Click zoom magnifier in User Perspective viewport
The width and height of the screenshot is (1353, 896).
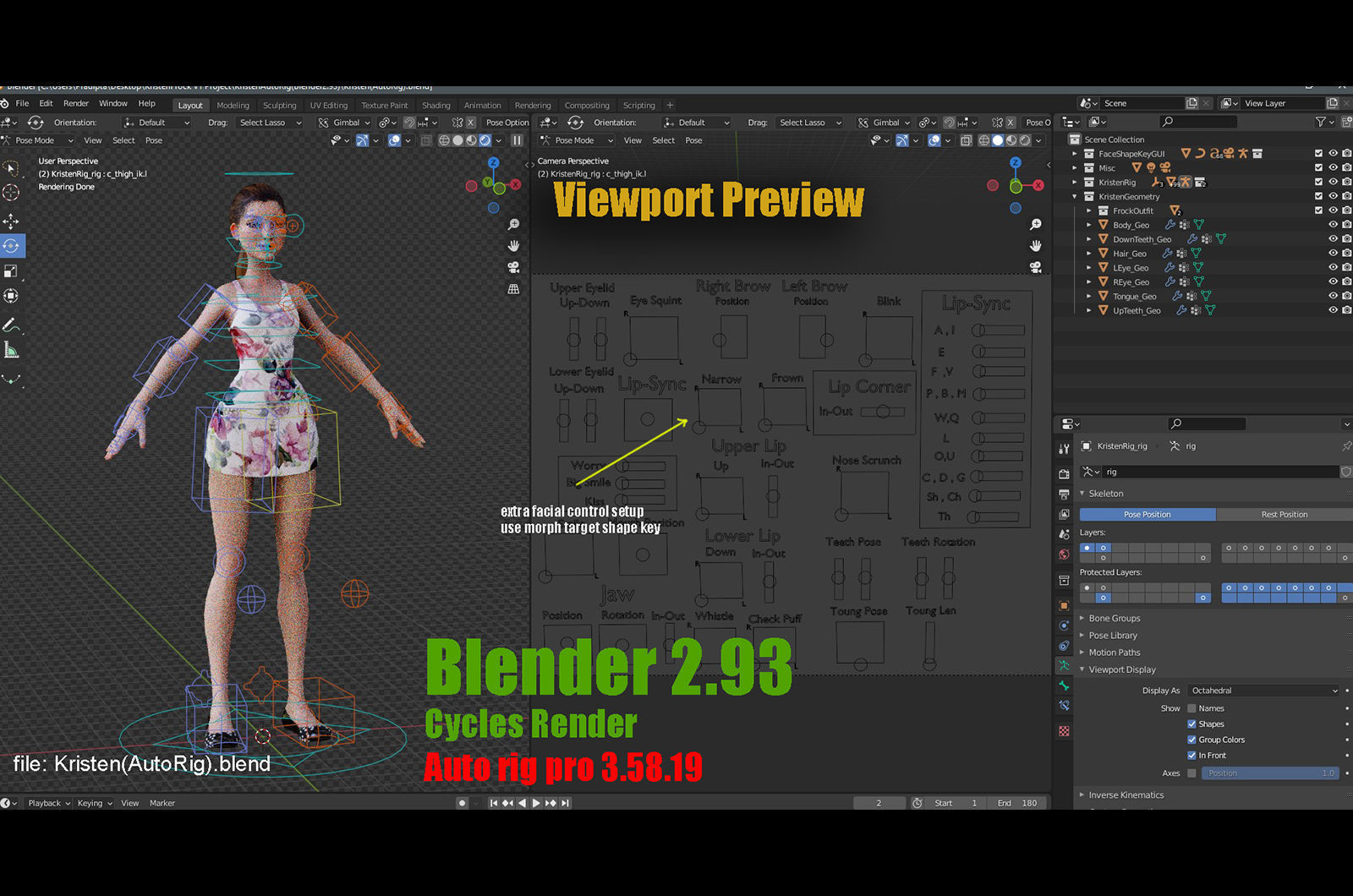click(513, 225)
